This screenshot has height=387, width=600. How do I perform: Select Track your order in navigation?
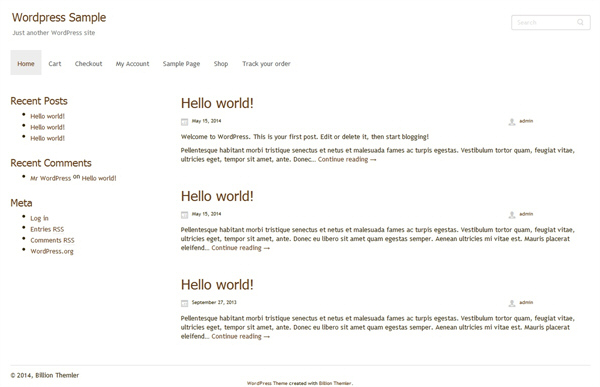[x=266, y=64]
